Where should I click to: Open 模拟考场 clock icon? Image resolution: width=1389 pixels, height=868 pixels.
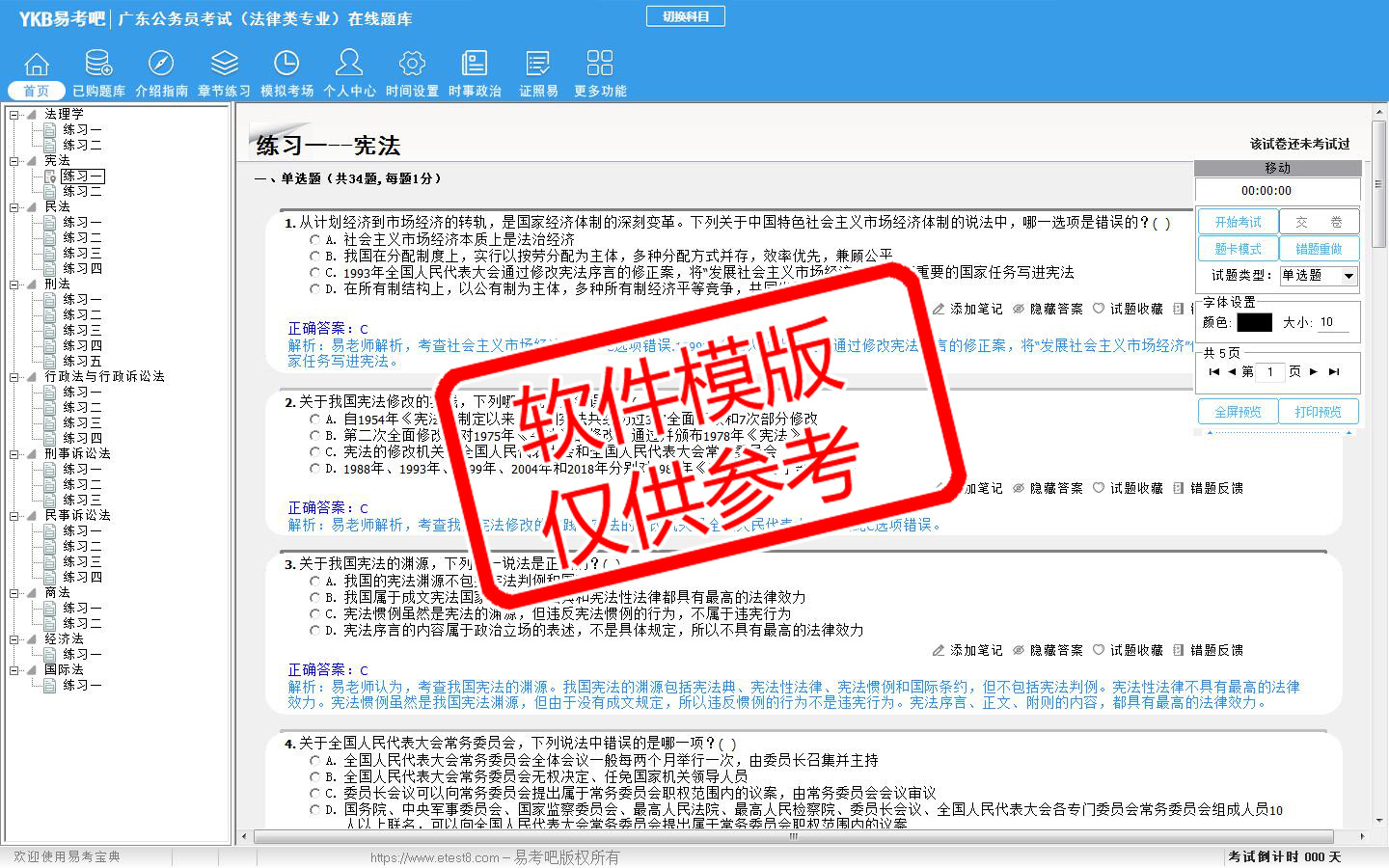coord(286,64)
